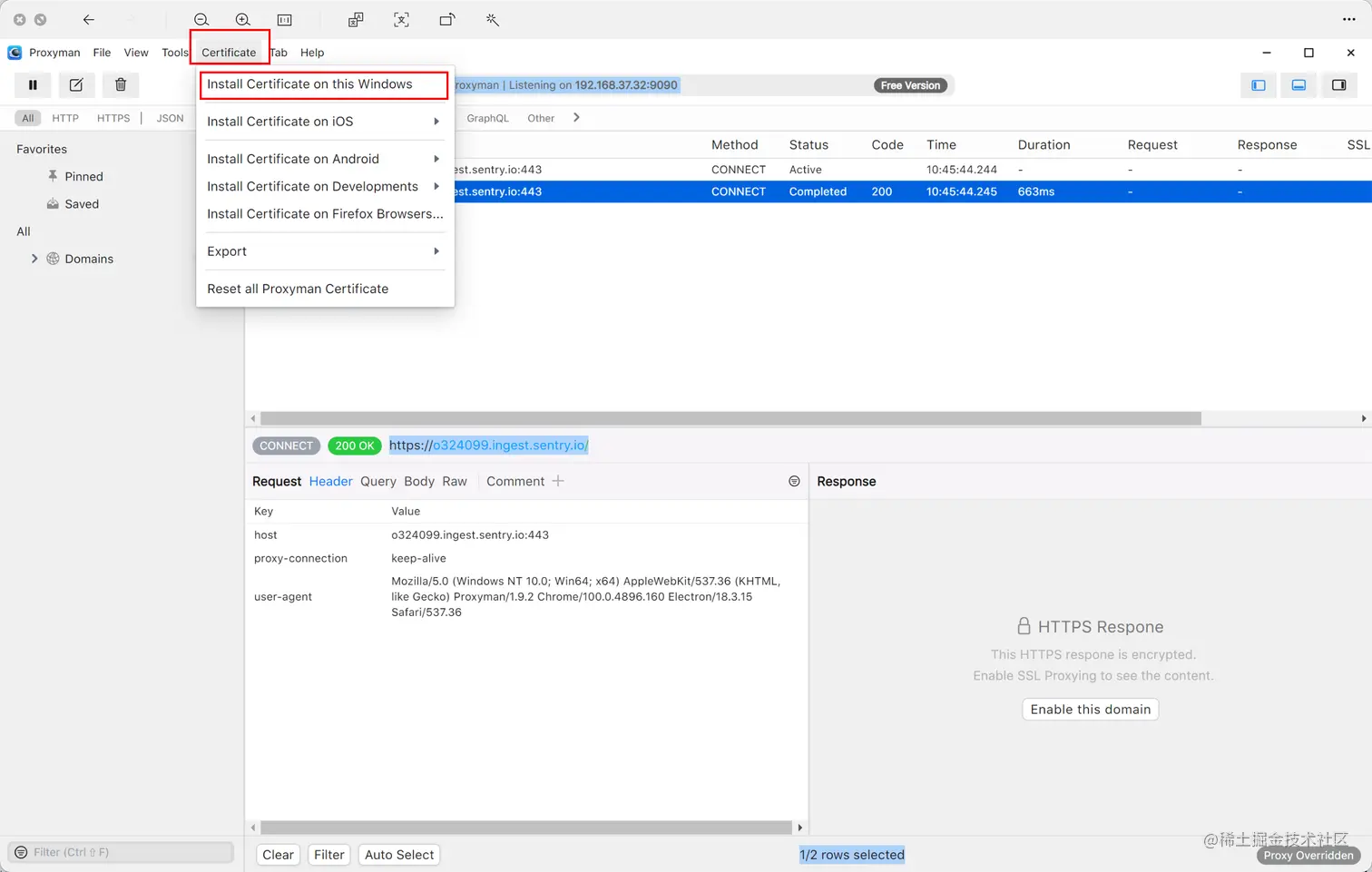Open the viewer's three-dots more menu
Screen dimensions: 1372x872
[x=1349, y=20]
